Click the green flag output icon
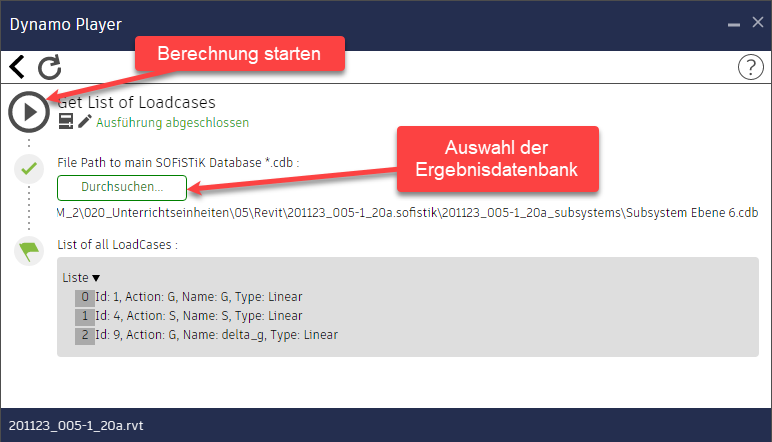This screenshot has width=772, height=442. (x=29, y=250)
